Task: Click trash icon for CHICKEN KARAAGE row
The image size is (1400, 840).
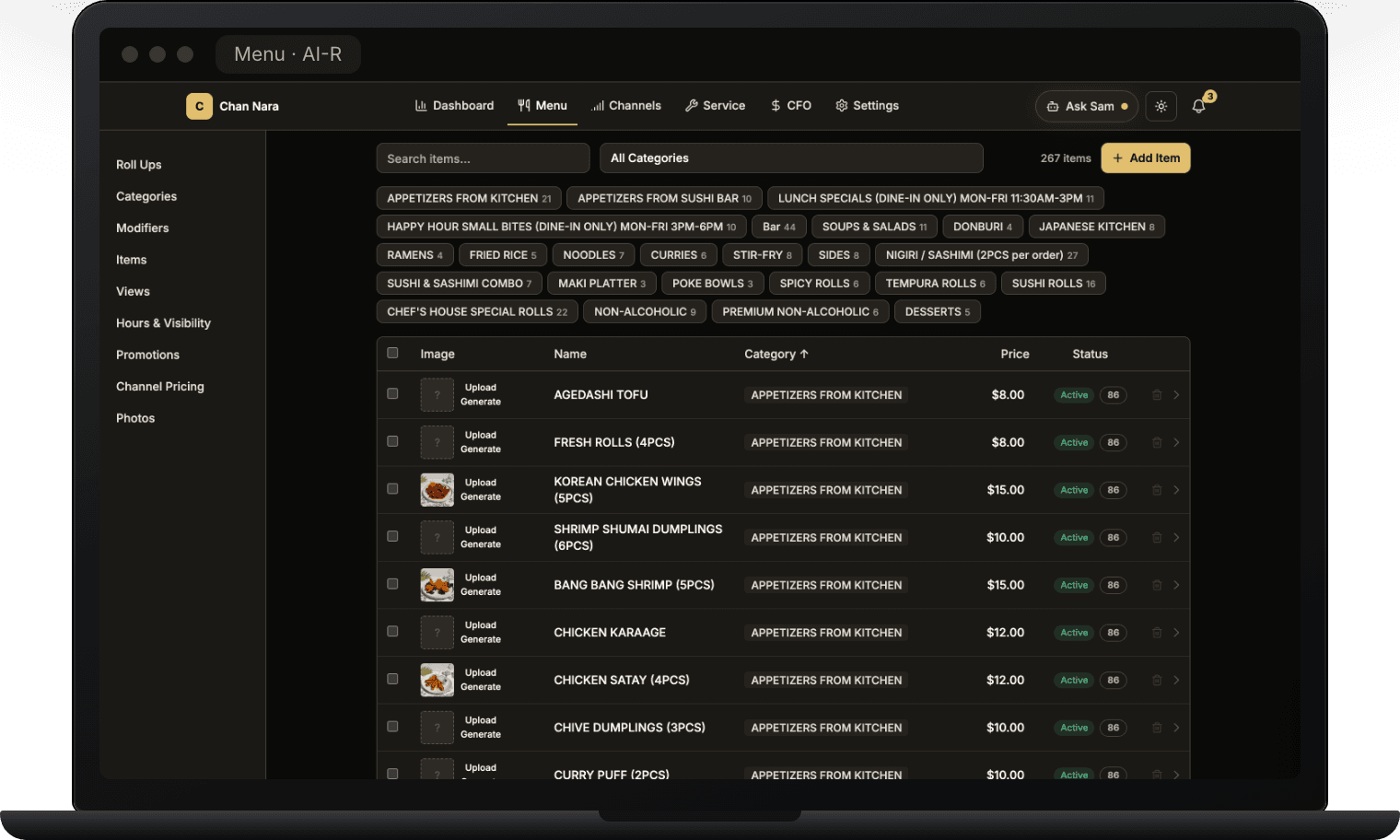Action: tap(1157, 633)
